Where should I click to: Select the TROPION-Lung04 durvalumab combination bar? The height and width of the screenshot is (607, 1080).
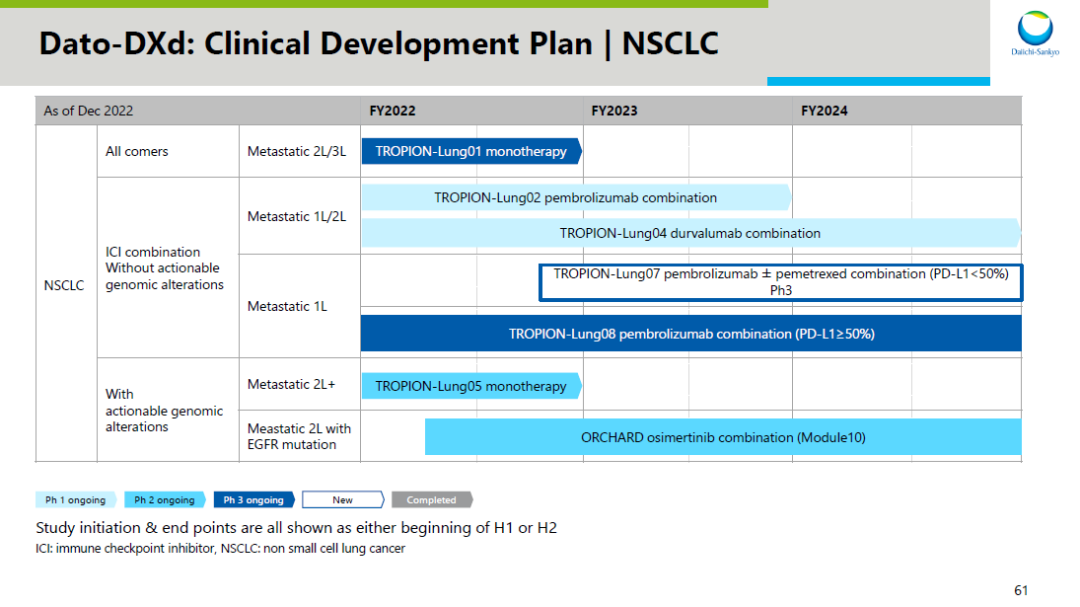pos(690,233)
